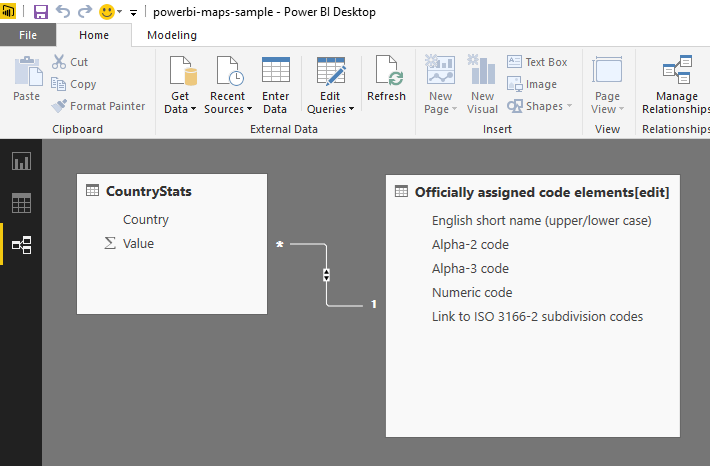This screenshot has width=710, height=466.
Task: Select the Numeric code field
Action: pos(472,293)
